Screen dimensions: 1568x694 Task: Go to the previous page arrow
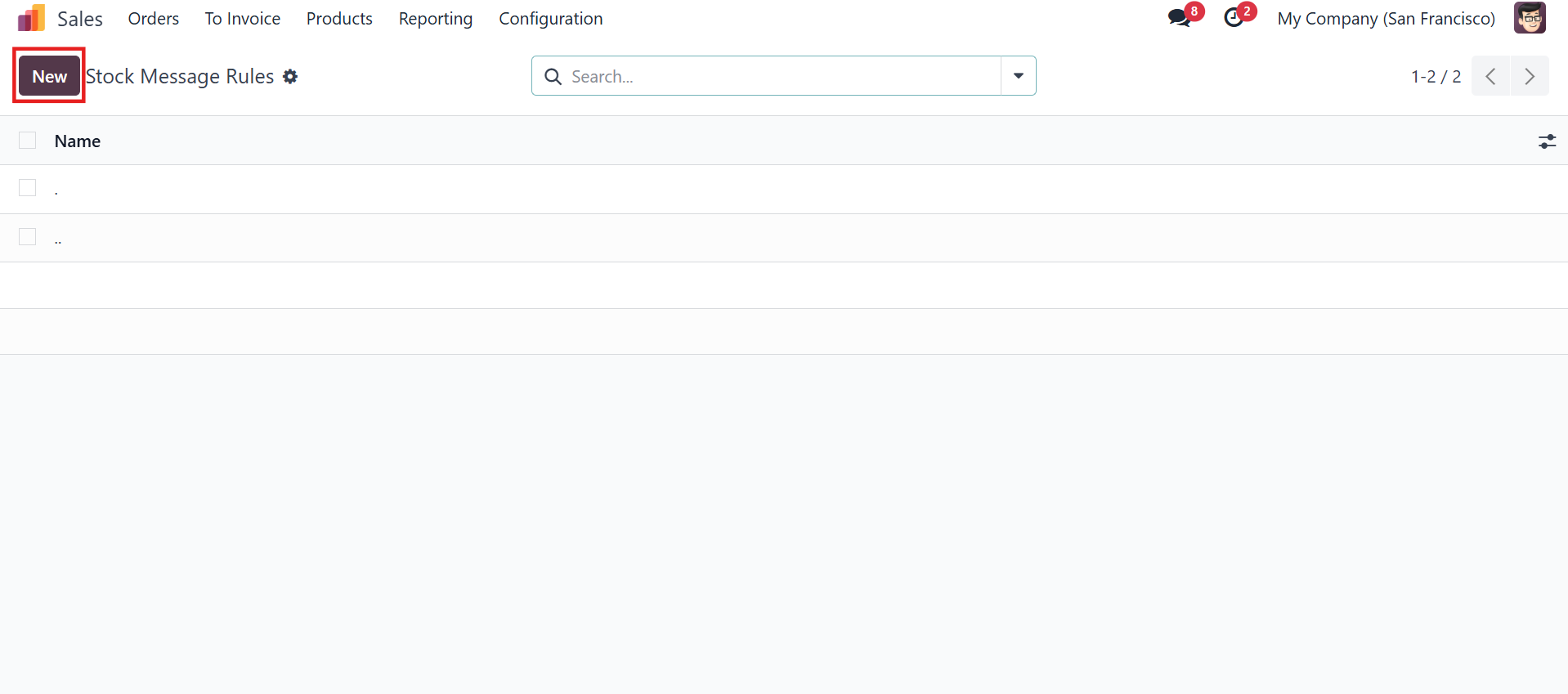[1490, 76]
